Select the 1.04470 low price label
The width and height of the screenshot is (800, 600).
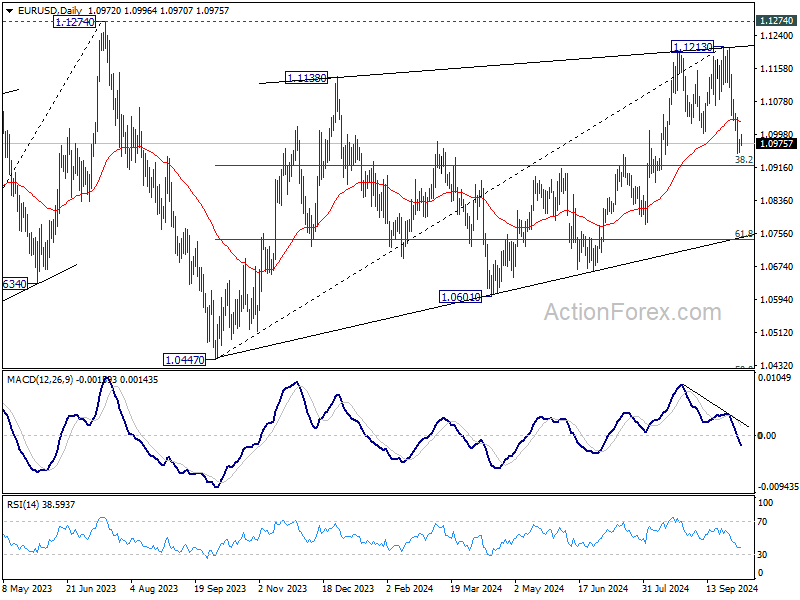coord(185,360)
